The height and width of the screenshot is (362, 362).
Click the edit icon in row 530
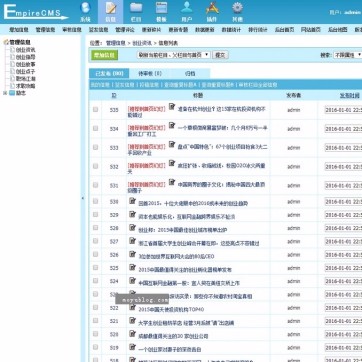(x=132, y=201)
